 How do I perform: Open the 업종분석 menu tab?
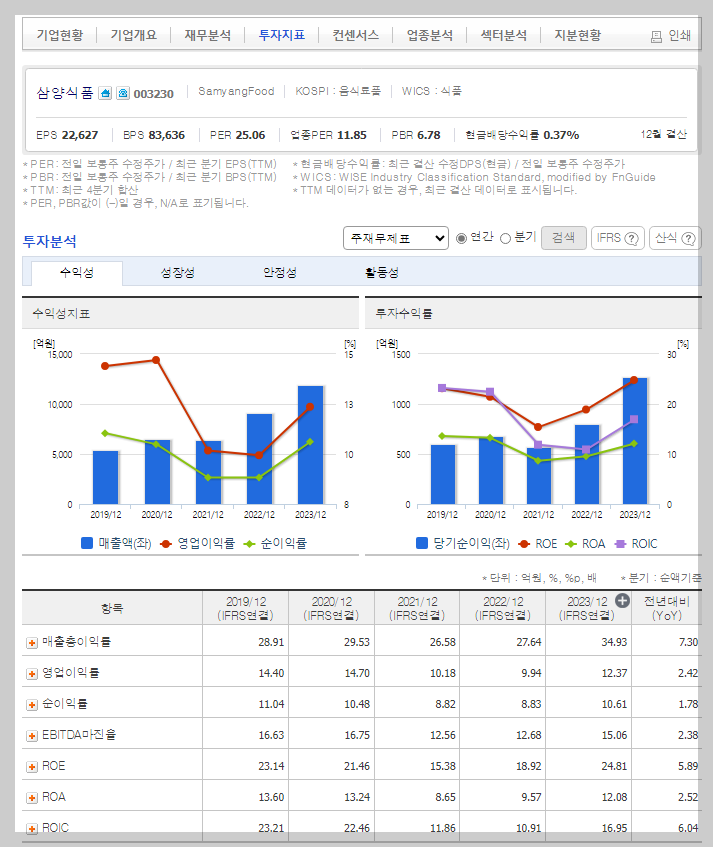coord(429,35)
